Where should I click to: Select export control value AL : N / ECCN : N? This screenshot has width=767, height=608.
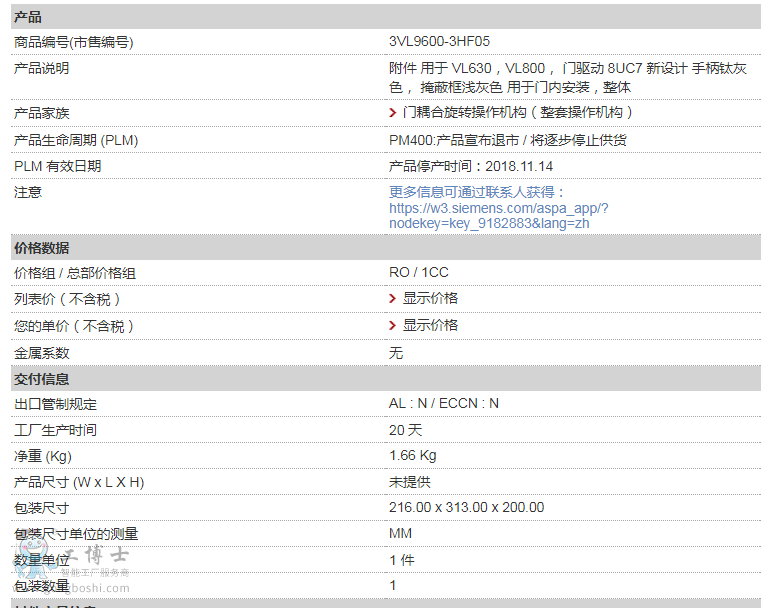pos(444,404)
